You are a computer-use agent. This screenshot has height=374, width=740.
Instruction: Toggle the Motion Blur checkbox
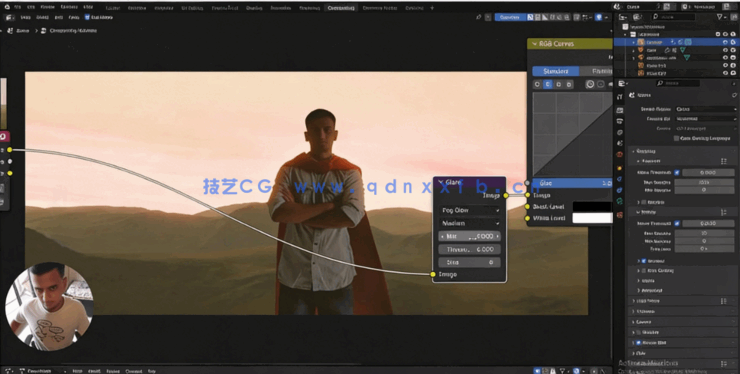639,343
